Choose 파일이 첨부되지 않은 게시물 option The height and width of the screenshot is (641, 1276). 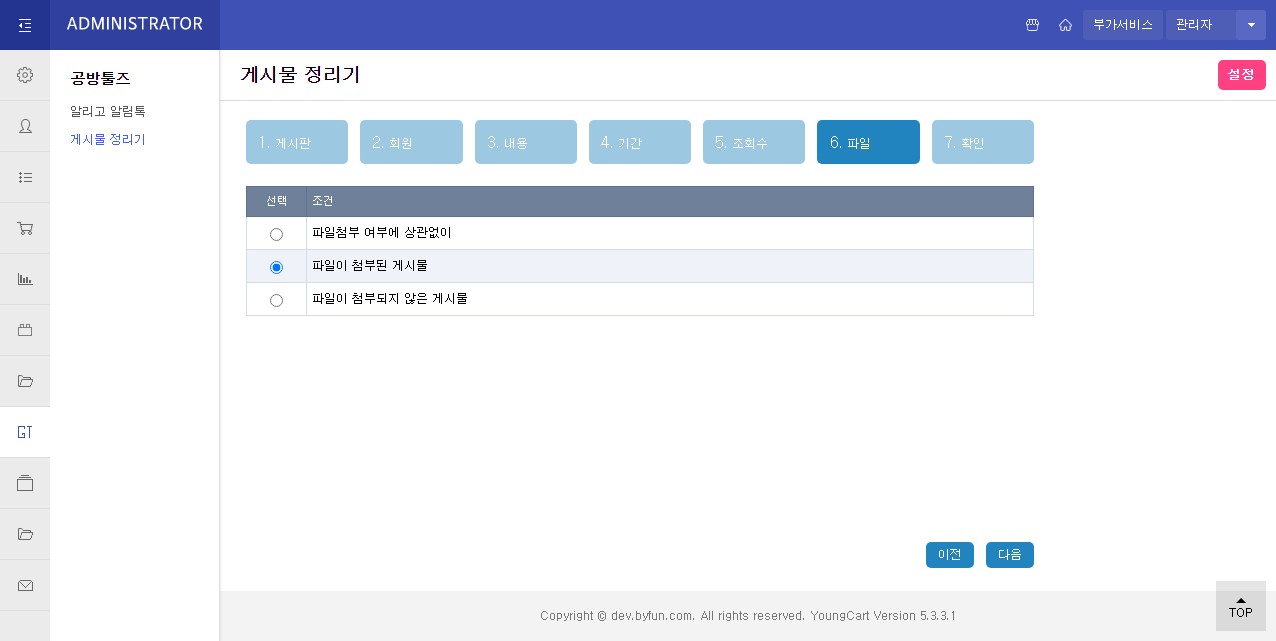point(276,300)
